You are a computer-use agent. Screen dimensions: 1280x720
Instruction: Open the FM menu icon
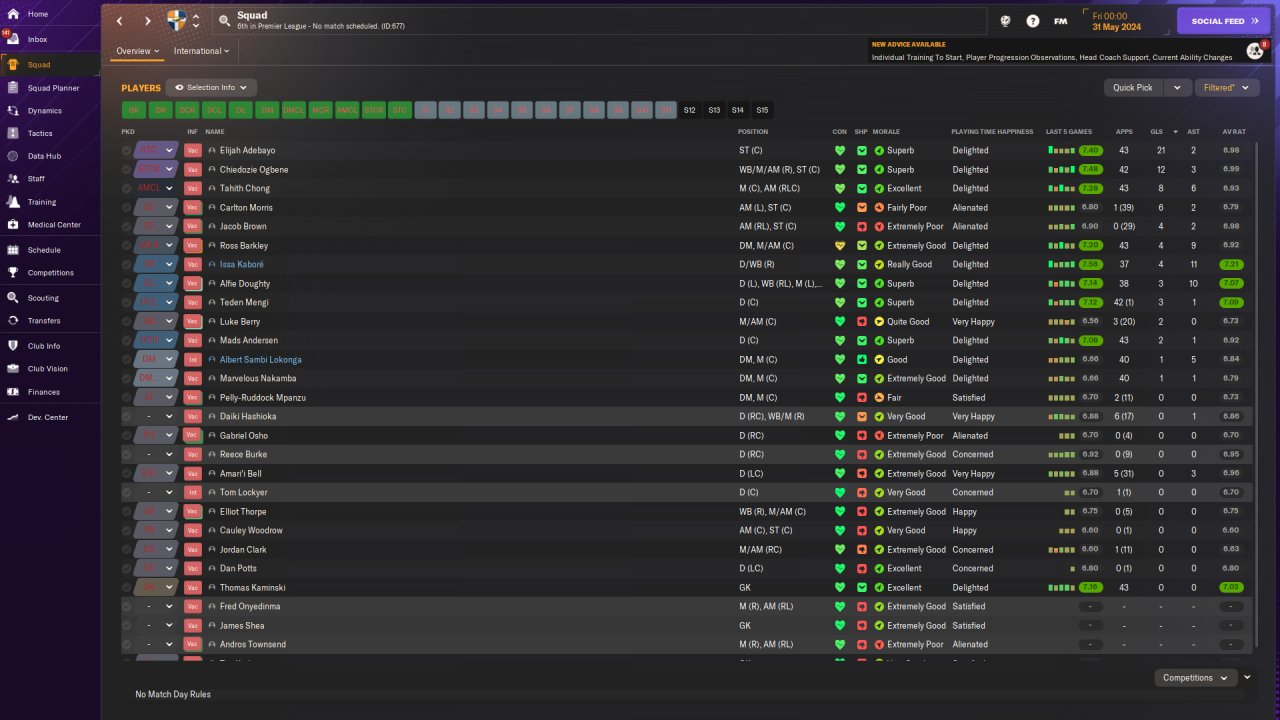(x=1060, y=21)
